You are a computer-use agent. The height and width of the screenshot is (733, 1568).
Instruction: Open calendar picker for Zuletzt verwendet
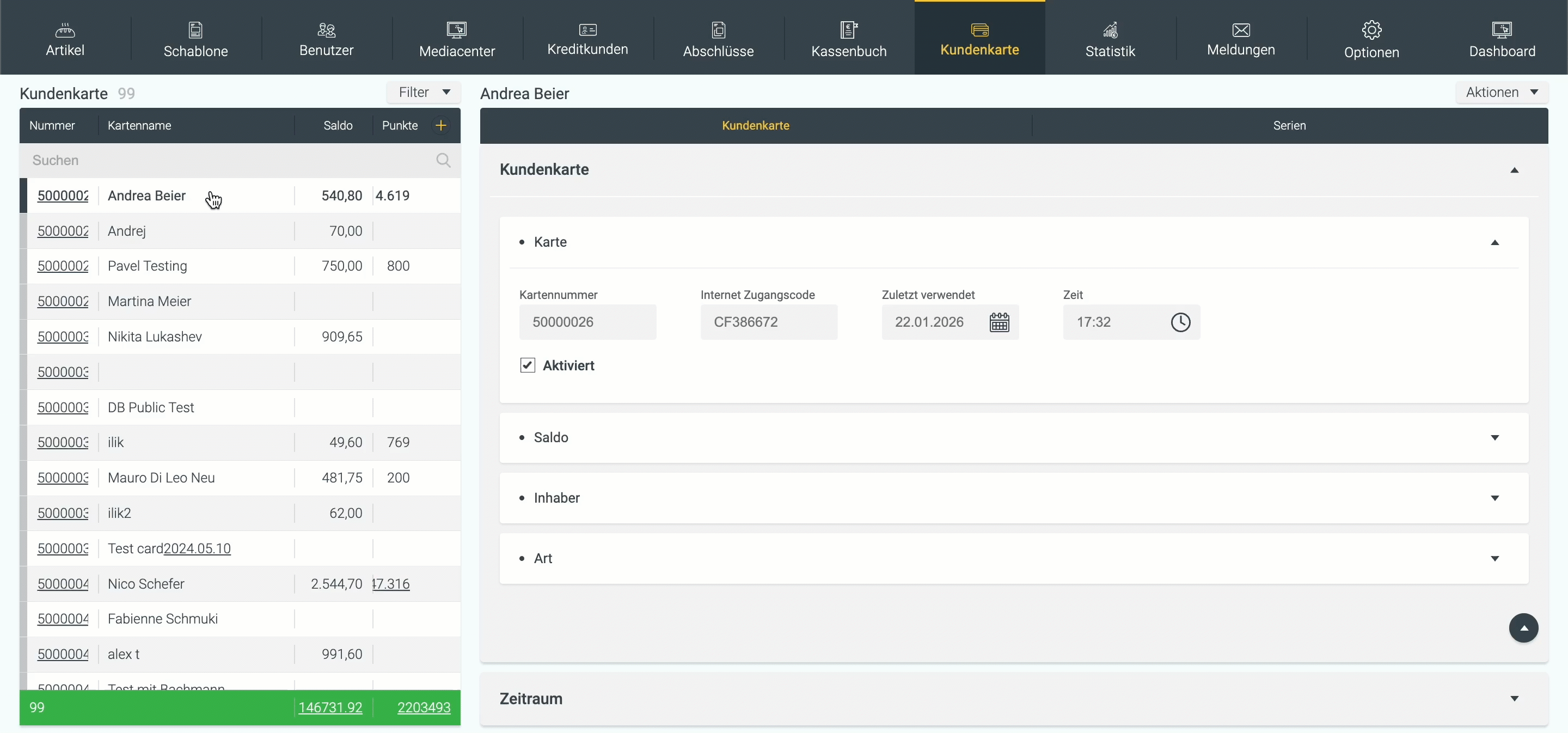(999, 322)
